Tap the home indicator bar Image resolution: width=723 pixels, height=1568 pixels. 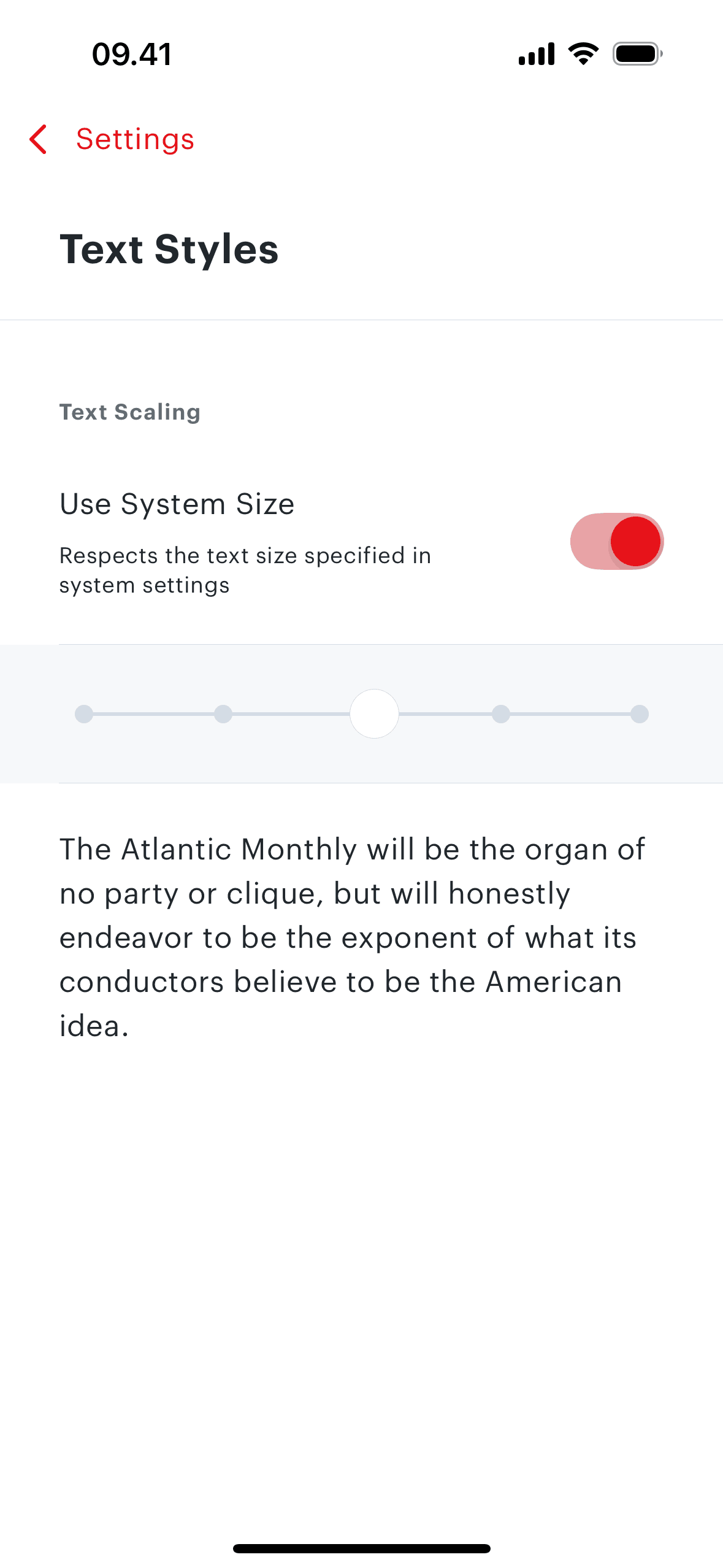[x=362, y=1548]
